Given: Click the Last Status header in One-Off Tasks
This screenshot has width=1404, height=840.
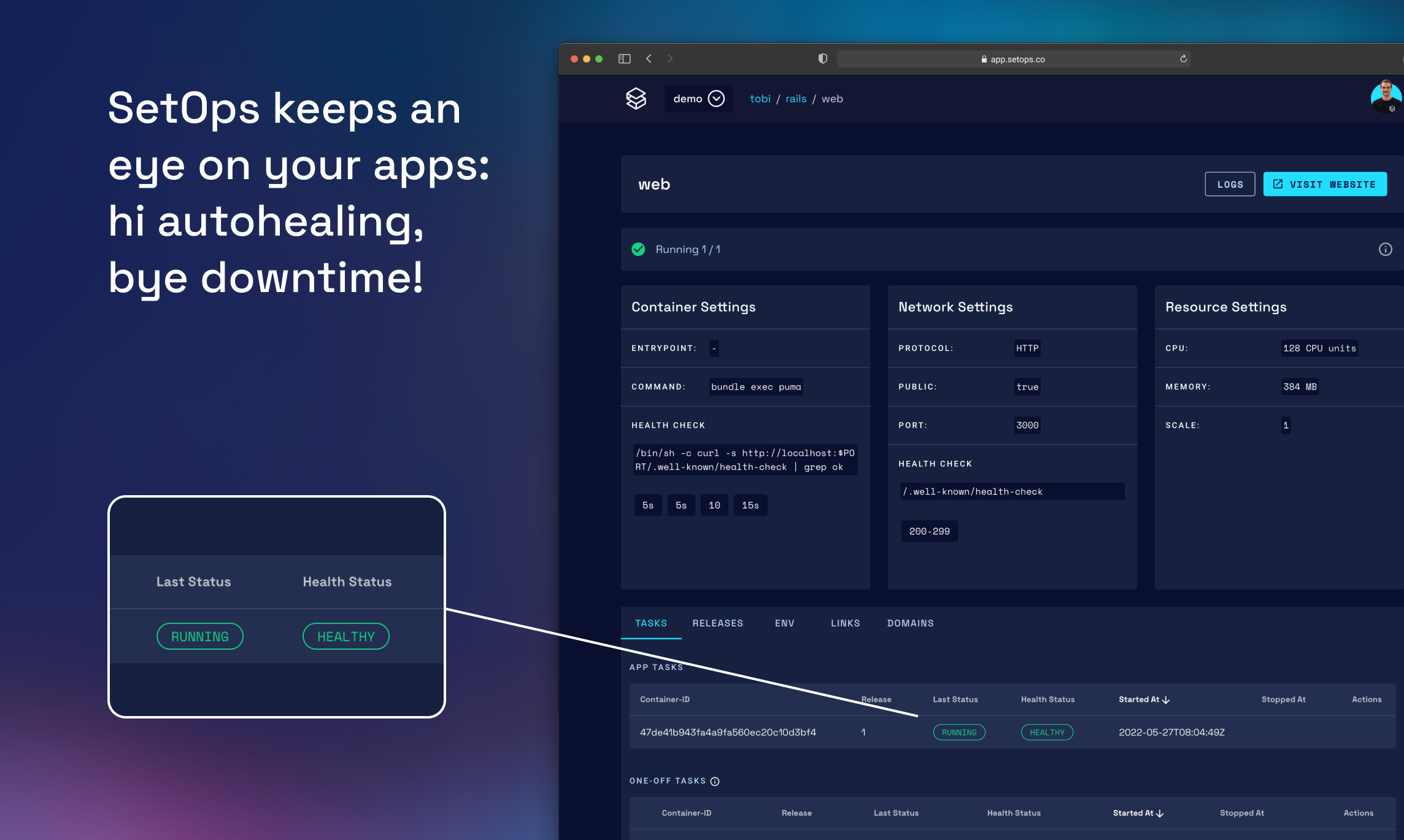Looking at the screenshot, I should (896, 813).
